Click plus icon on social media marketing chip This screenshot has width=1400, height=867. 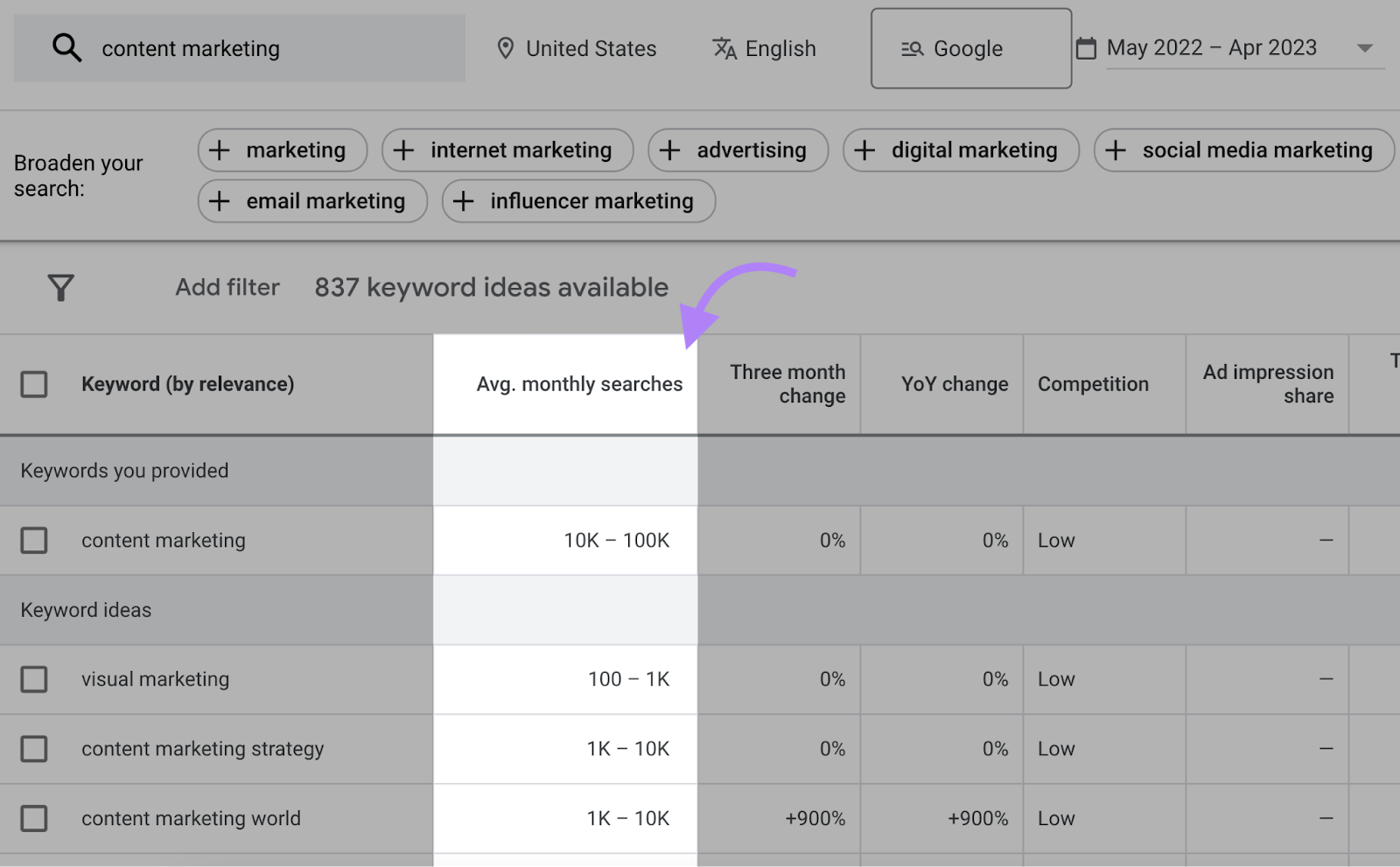1116,150
